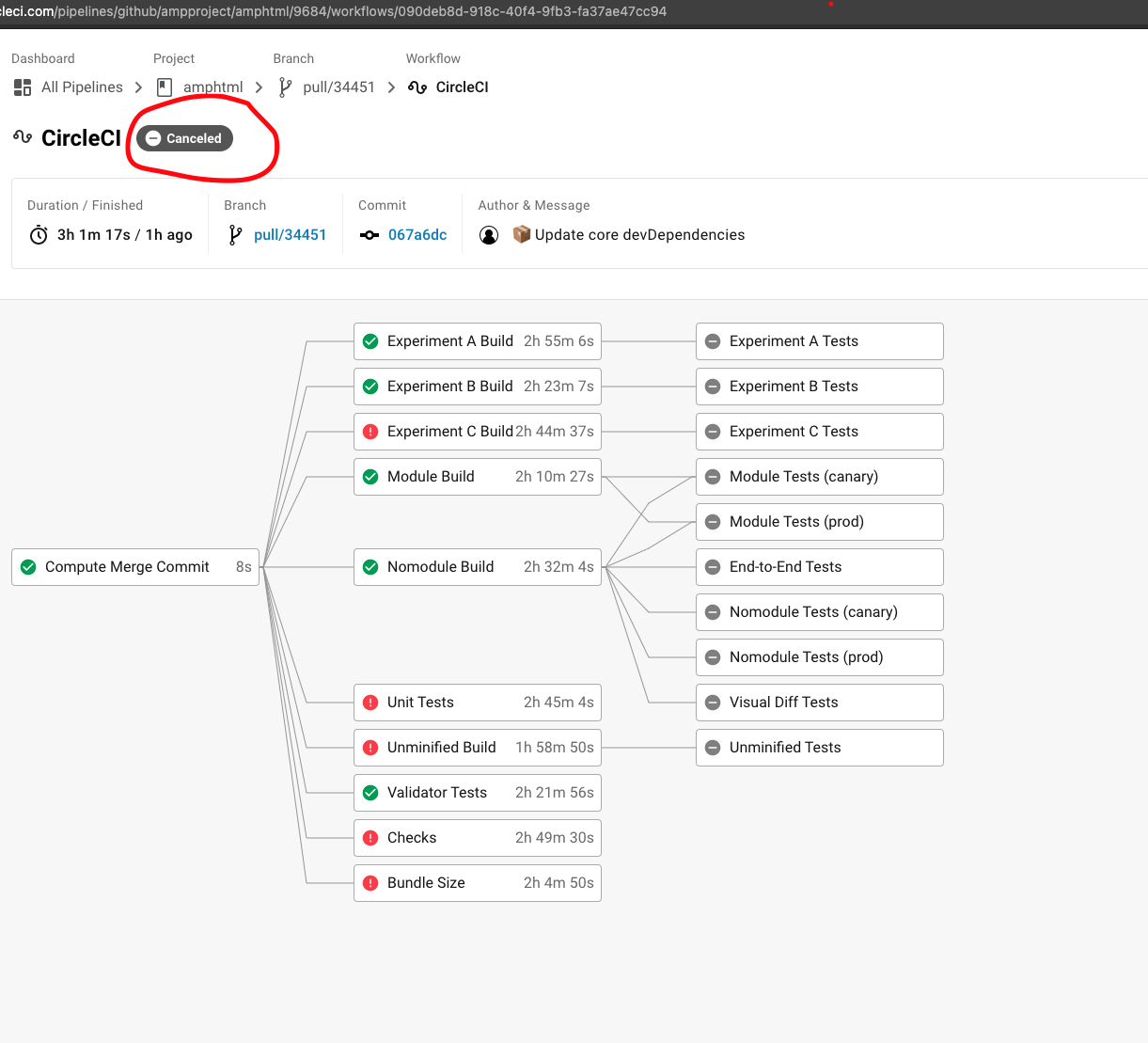Image resolution: width=1148 pixels, height=1043 pixels.
Task: Open failed Bundle Size job
Action: (x=478, y=883)
